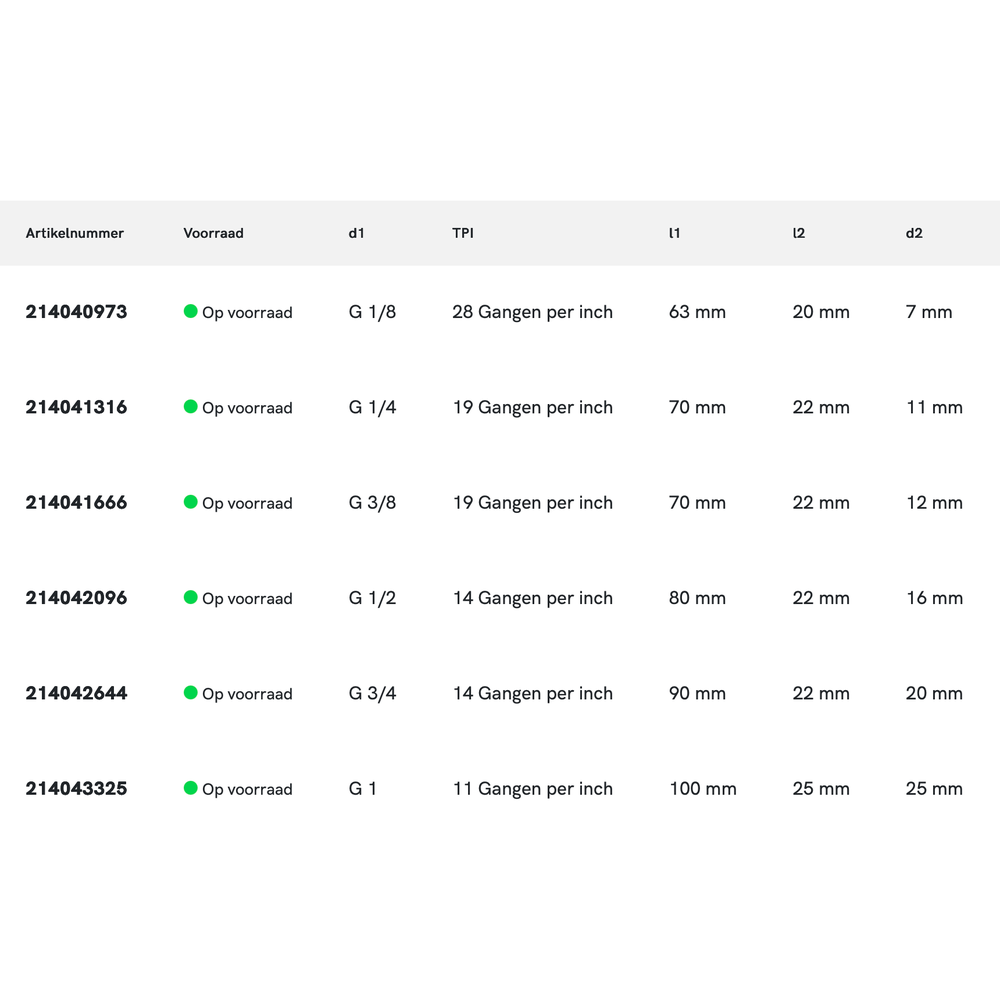Click green status dot in 214042096 row
Screen dimensions: 1000x1000
pos(190,597)
